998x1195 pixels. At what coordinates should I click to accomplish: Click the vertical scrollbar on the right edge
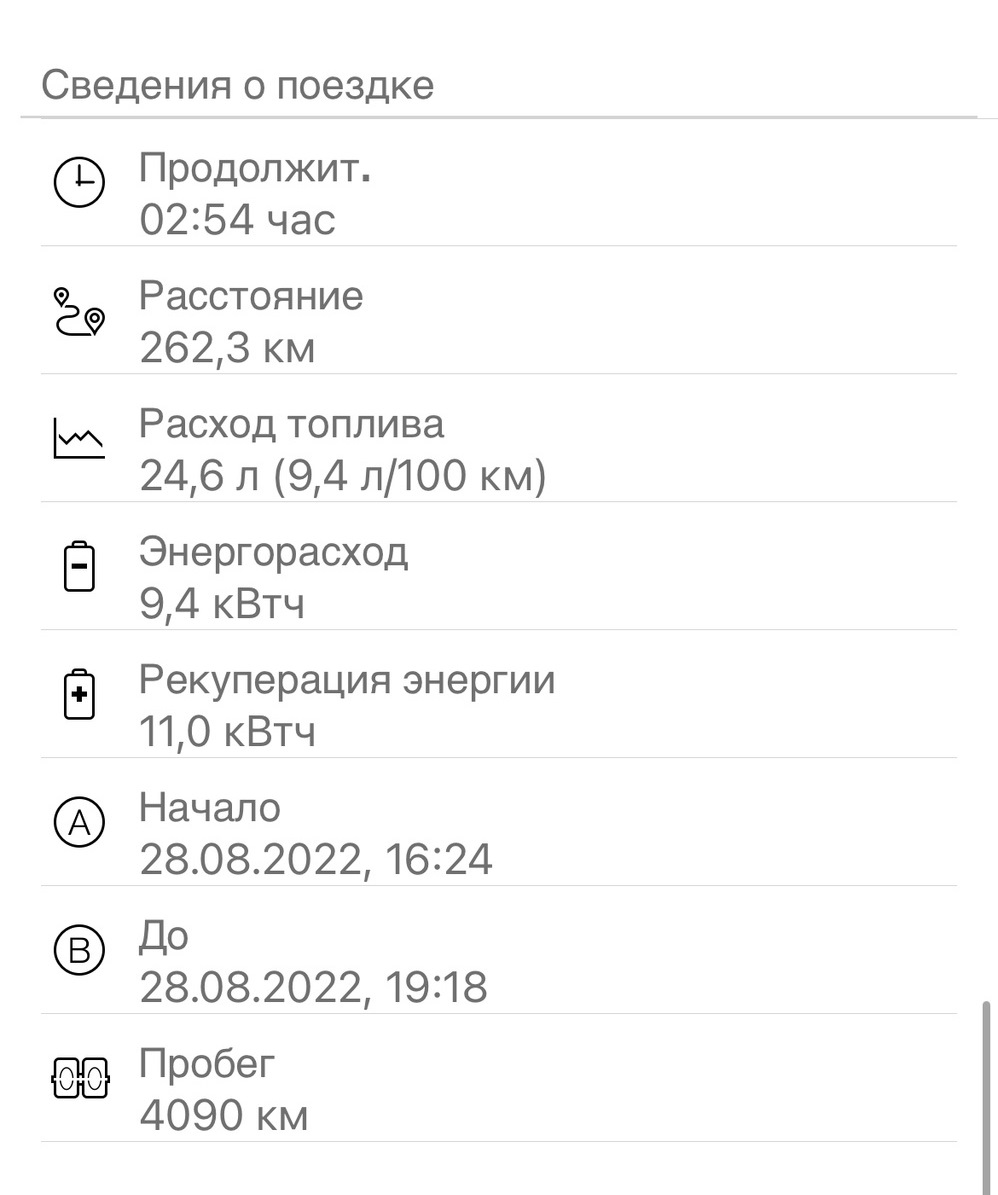click(x=987, y=1097)
